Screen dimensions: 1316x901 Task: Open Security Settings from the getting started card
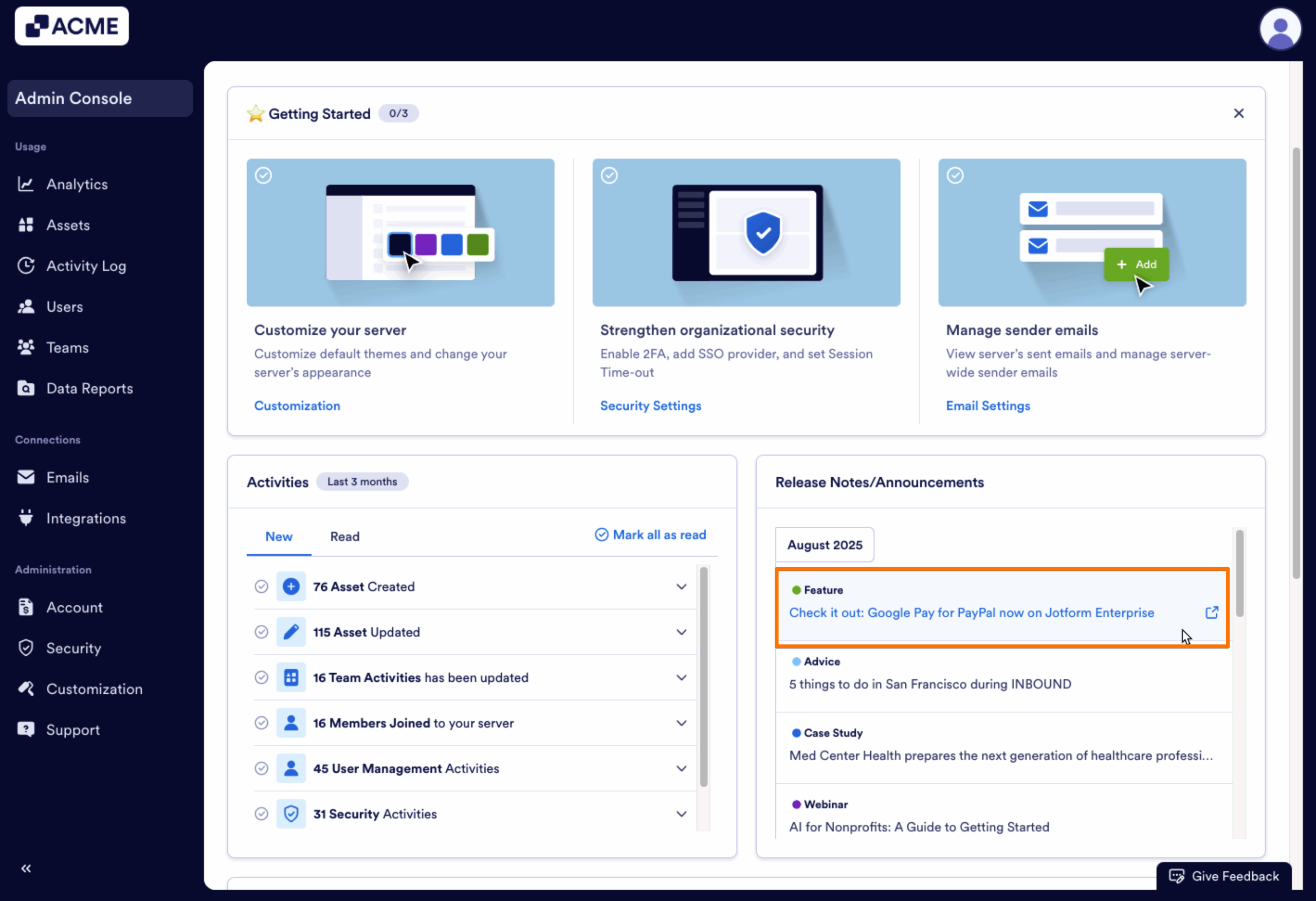pyautogui.click(x=650, y=406)
